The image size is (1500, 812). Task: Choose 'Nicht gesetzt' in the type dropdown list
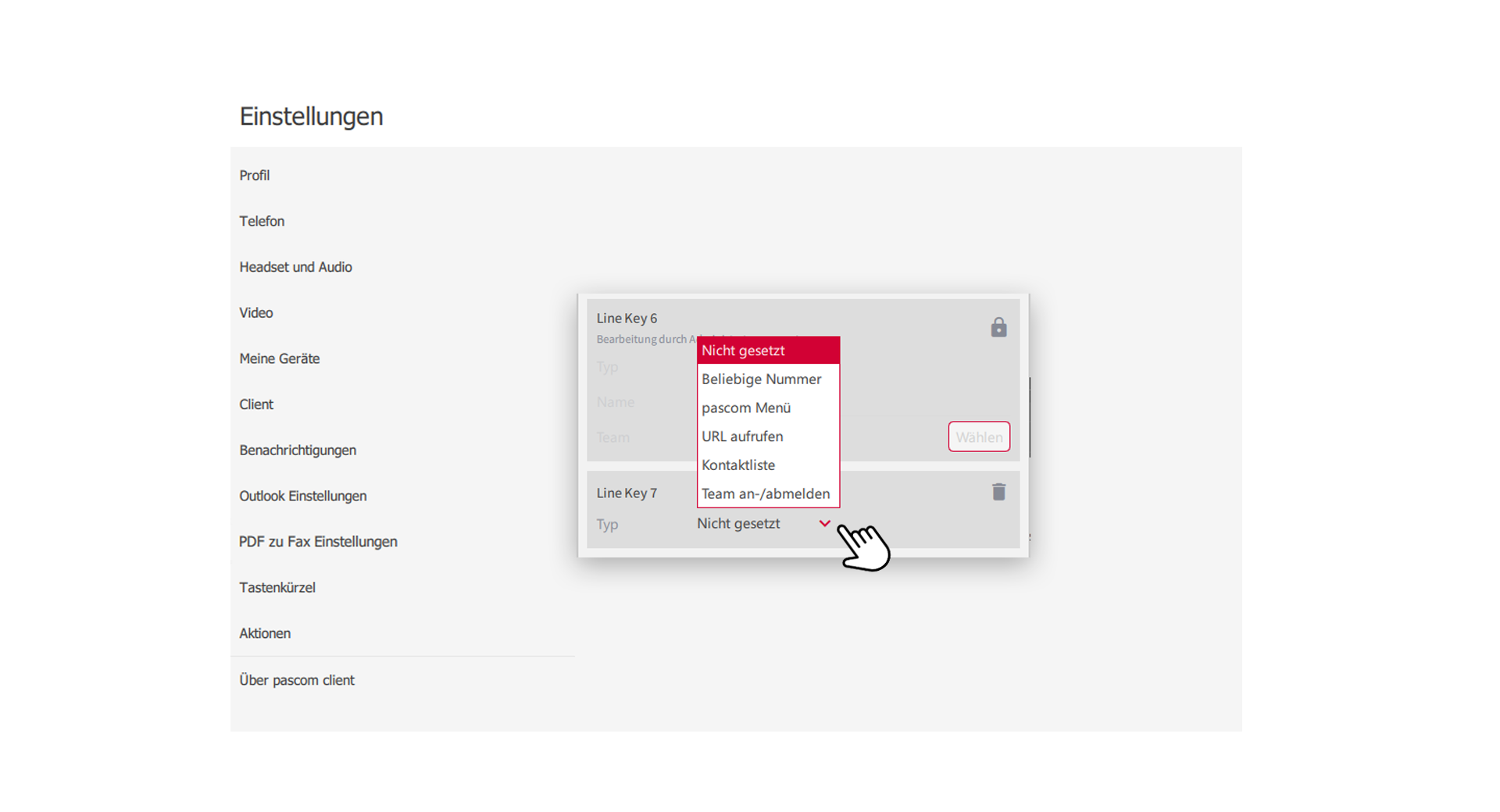768,351
